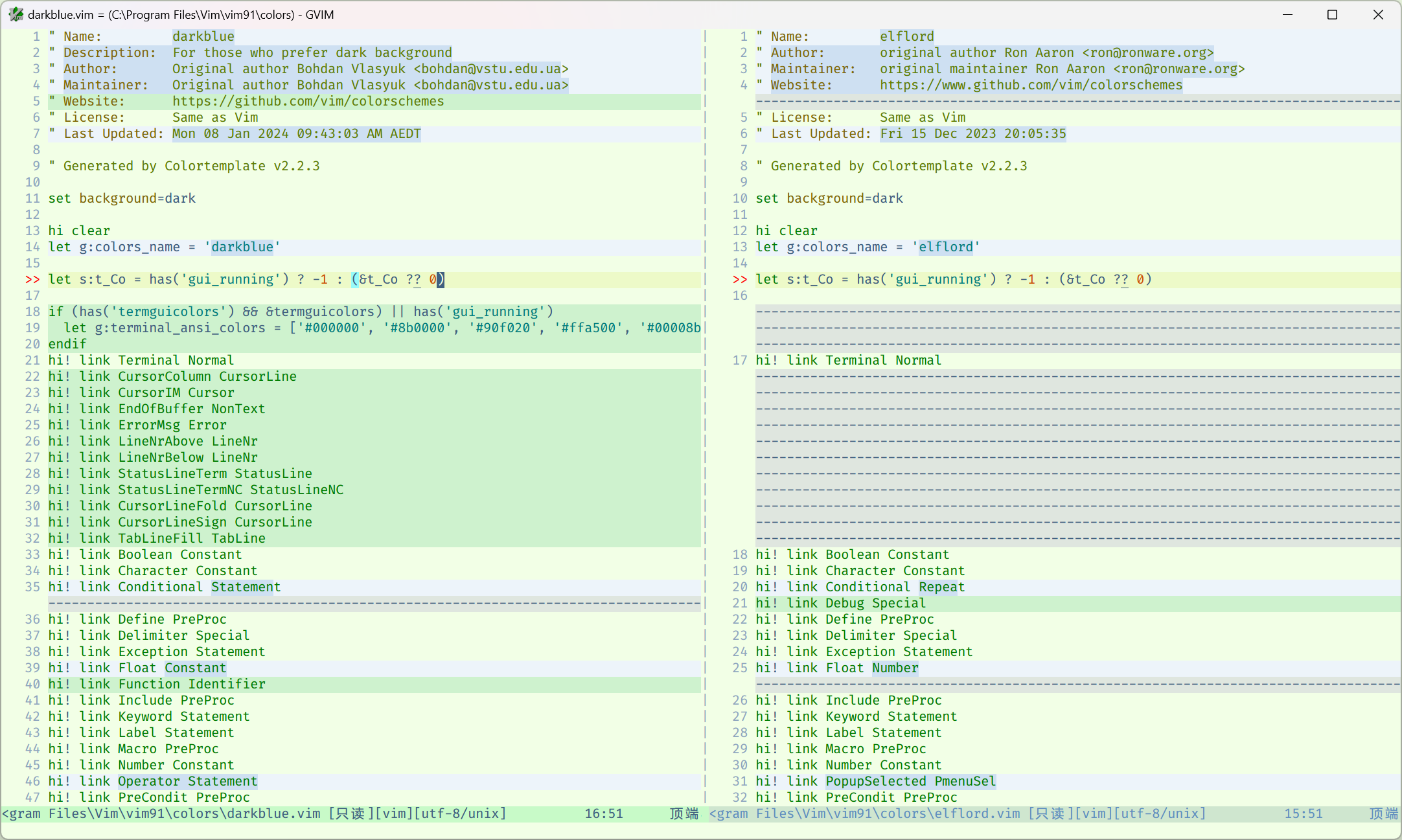
Task: Click 'Operator Statement' on left line 46
Action: [188, 782]
